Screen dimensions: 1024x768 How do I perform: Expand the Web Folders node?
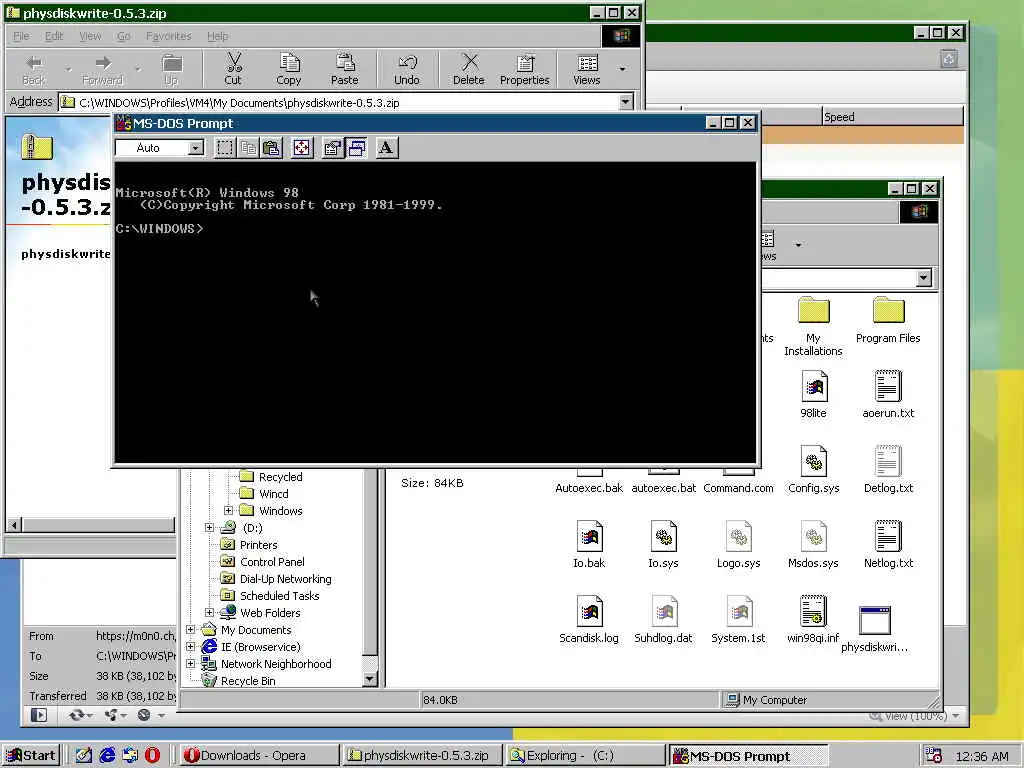click(209, 613)
